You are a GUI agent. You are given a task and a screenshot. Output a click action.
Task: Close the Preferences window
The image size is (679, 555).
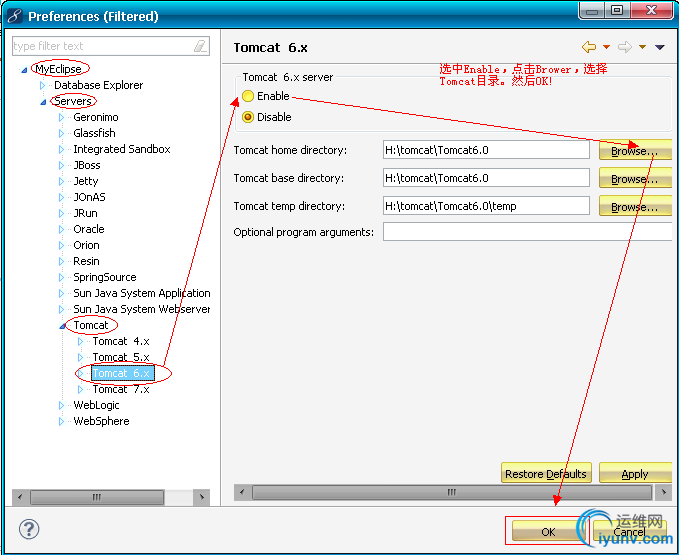point(651,10)
